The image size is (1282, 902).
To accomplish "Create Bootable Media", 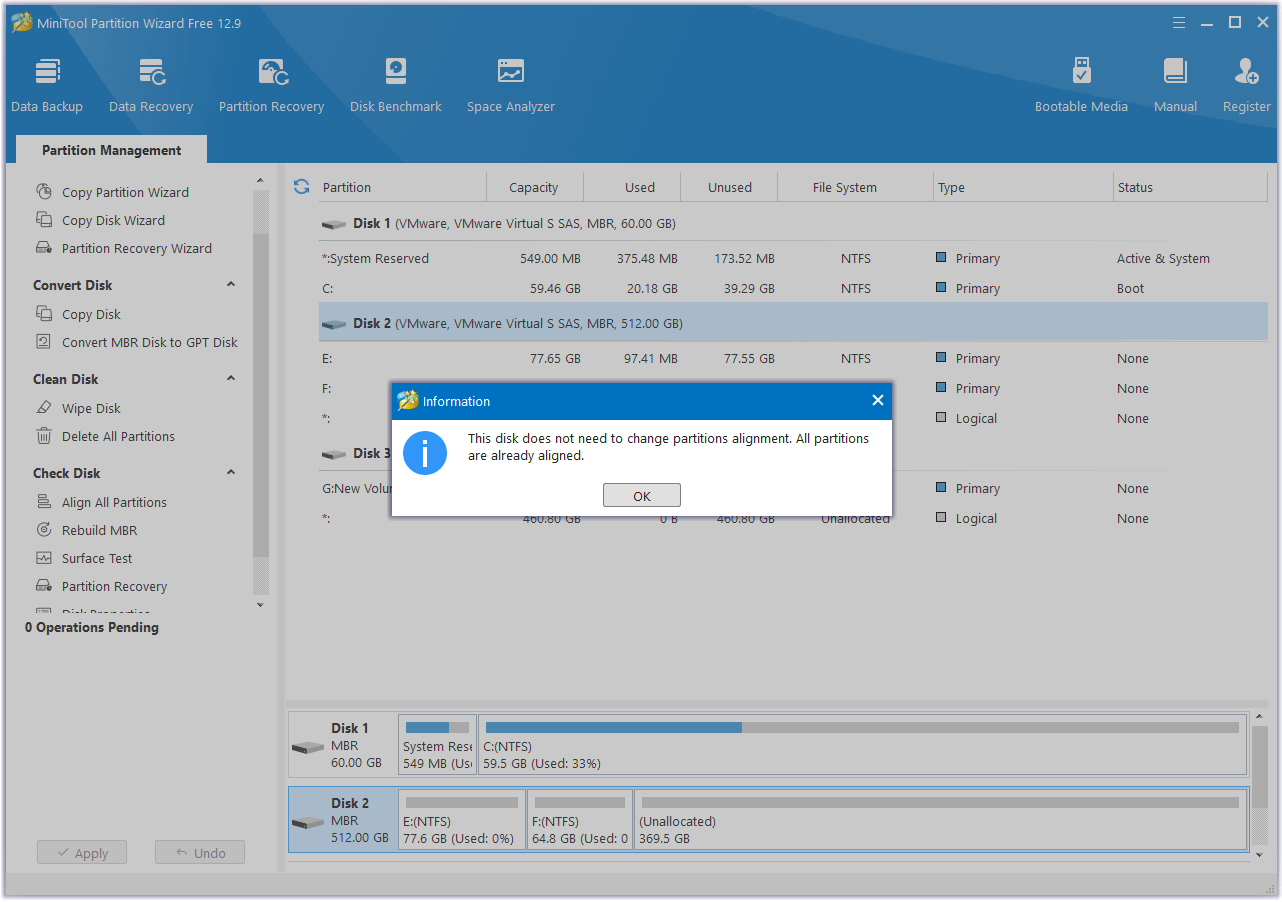I will tap(1081, 85).
